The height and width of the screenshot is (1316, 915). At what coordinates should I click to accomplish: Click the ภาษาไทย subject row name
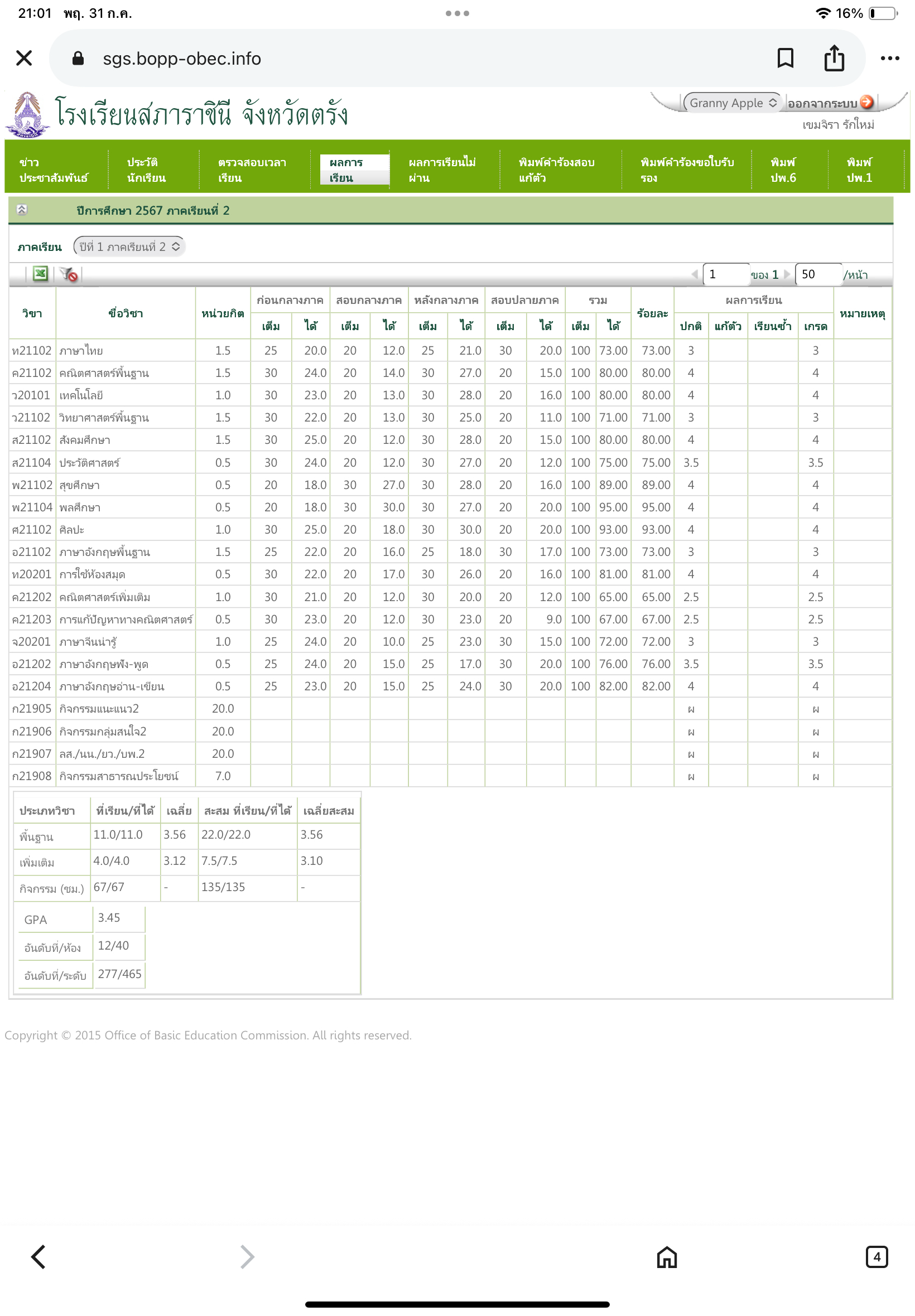point(81,350)
